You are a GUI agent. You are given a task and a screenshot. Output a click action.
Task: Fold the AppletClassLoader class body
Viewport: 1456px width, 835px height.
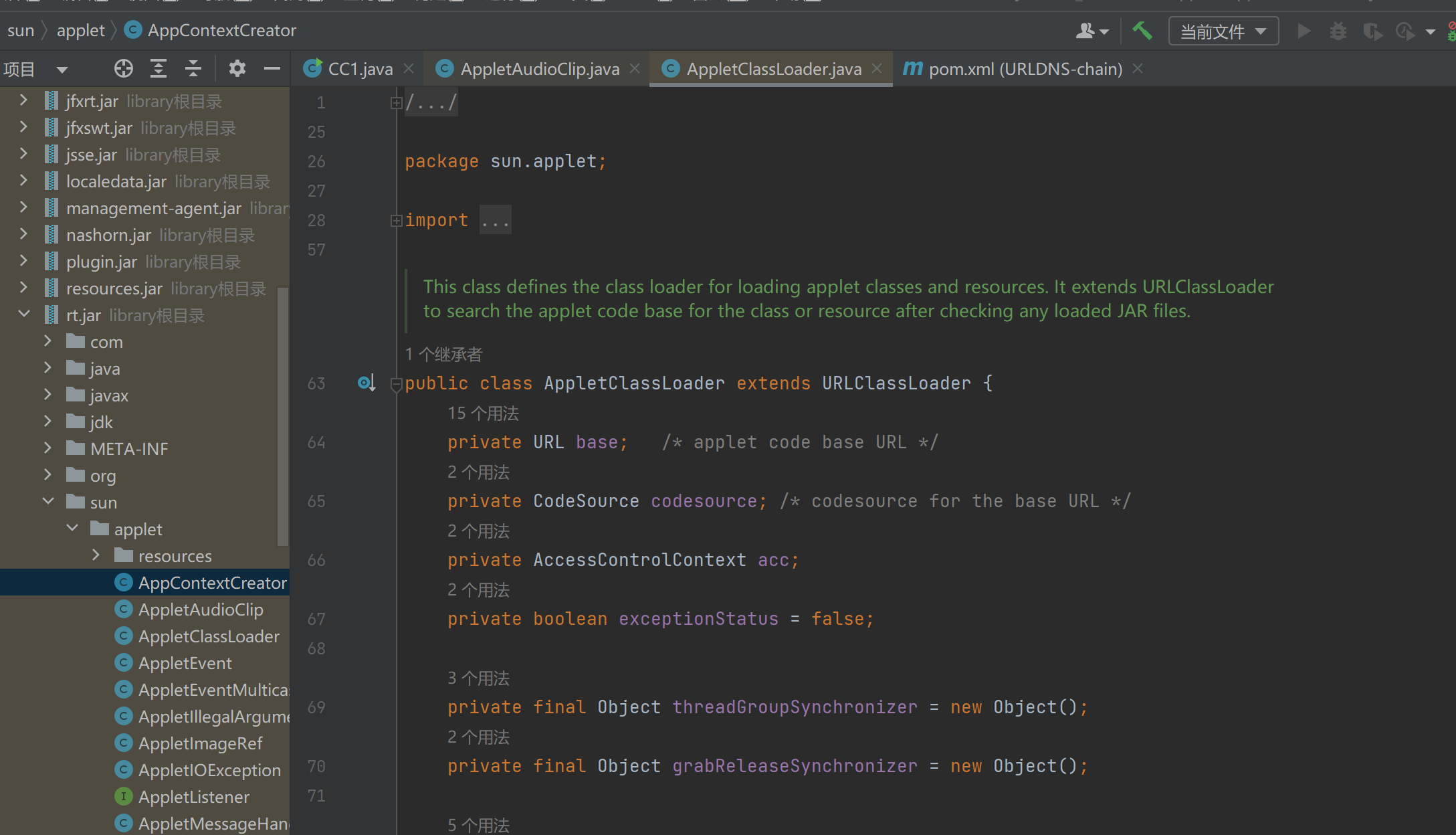click(396, 384)
